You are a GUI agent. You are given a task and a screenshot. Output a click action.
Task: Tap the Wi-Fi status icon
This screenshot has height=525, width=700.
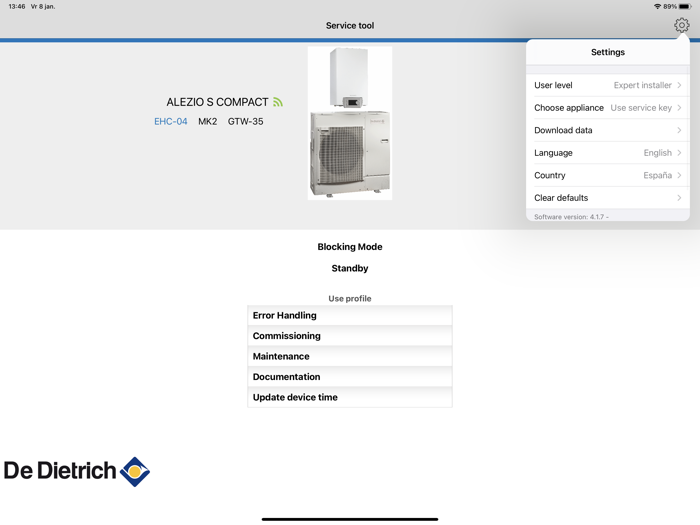click(657, 6)
